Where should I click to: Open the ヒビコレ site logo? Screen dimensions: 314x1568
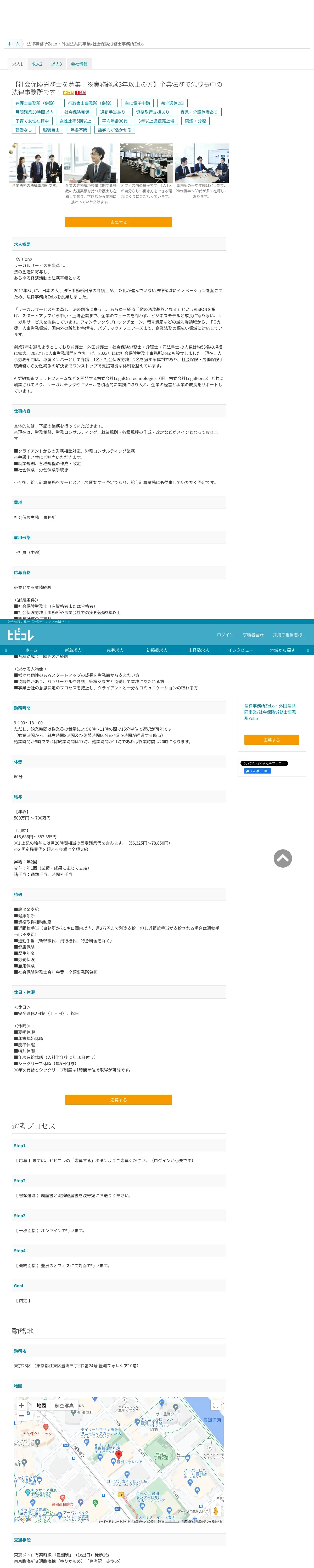tap(20, 635)
